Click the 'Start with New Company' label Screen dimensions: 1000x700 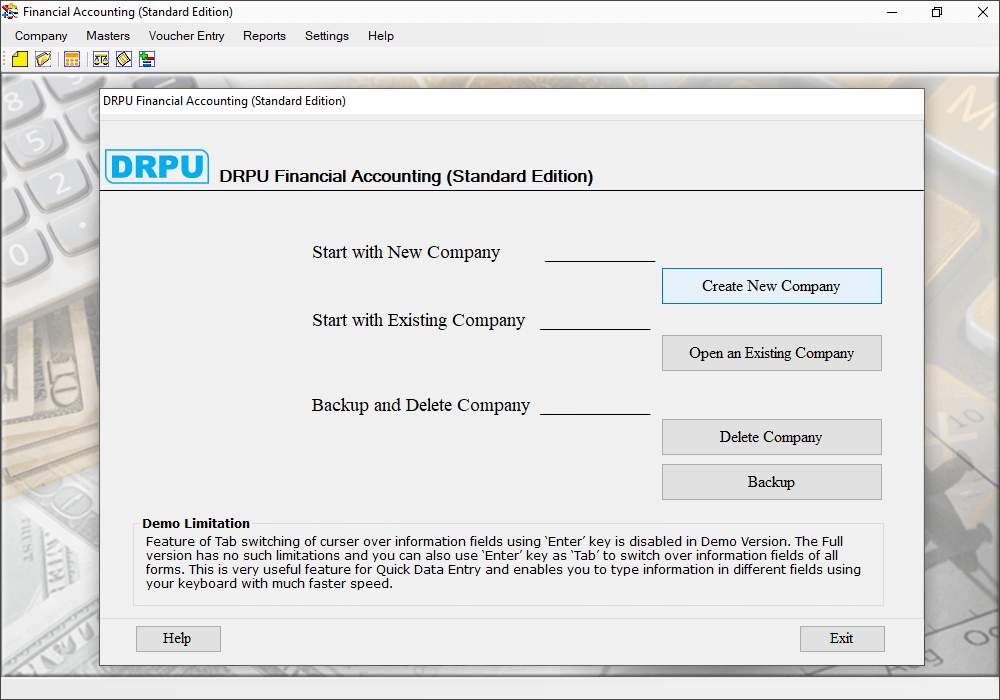(x=406, y=252)
